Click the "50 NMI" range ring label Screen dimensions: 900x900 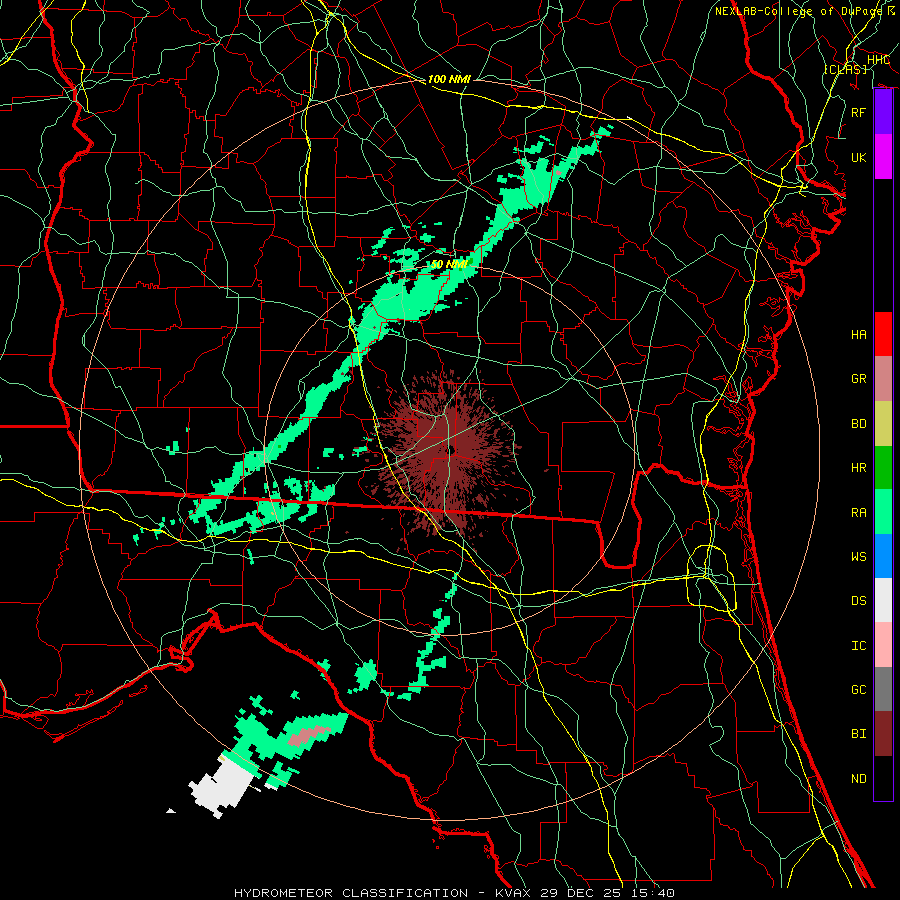[449, 264]
